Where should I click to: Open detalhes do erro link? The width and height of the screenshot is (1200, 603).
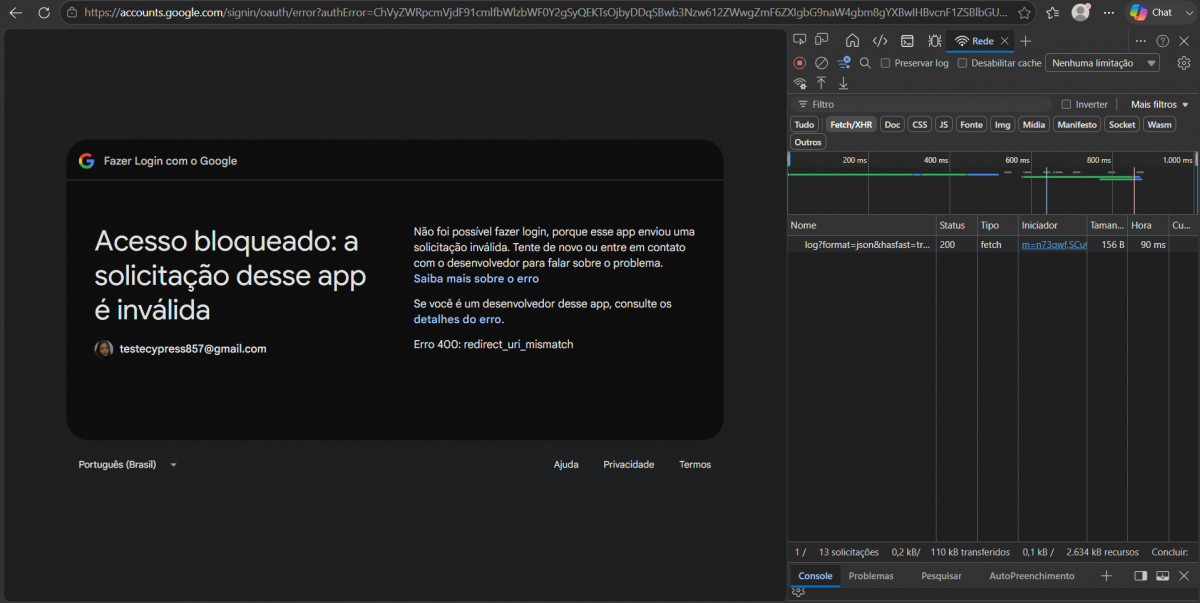click(x=457, y=320)
